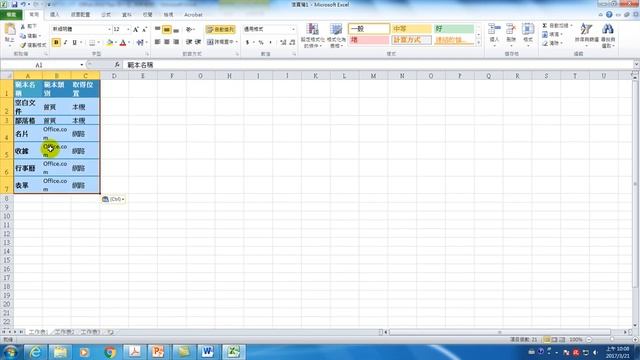The width and height of the screenshot is (640, 360).
Task: Select the second worksheet tab
Action: (x=64, y=332)
